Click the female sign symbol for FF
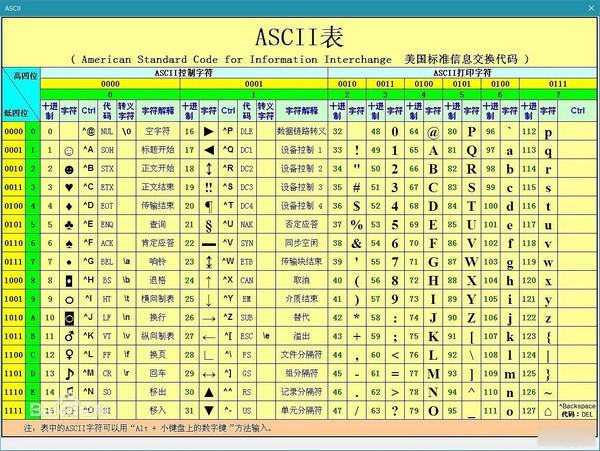600x451 pixels. coord(68,354)
